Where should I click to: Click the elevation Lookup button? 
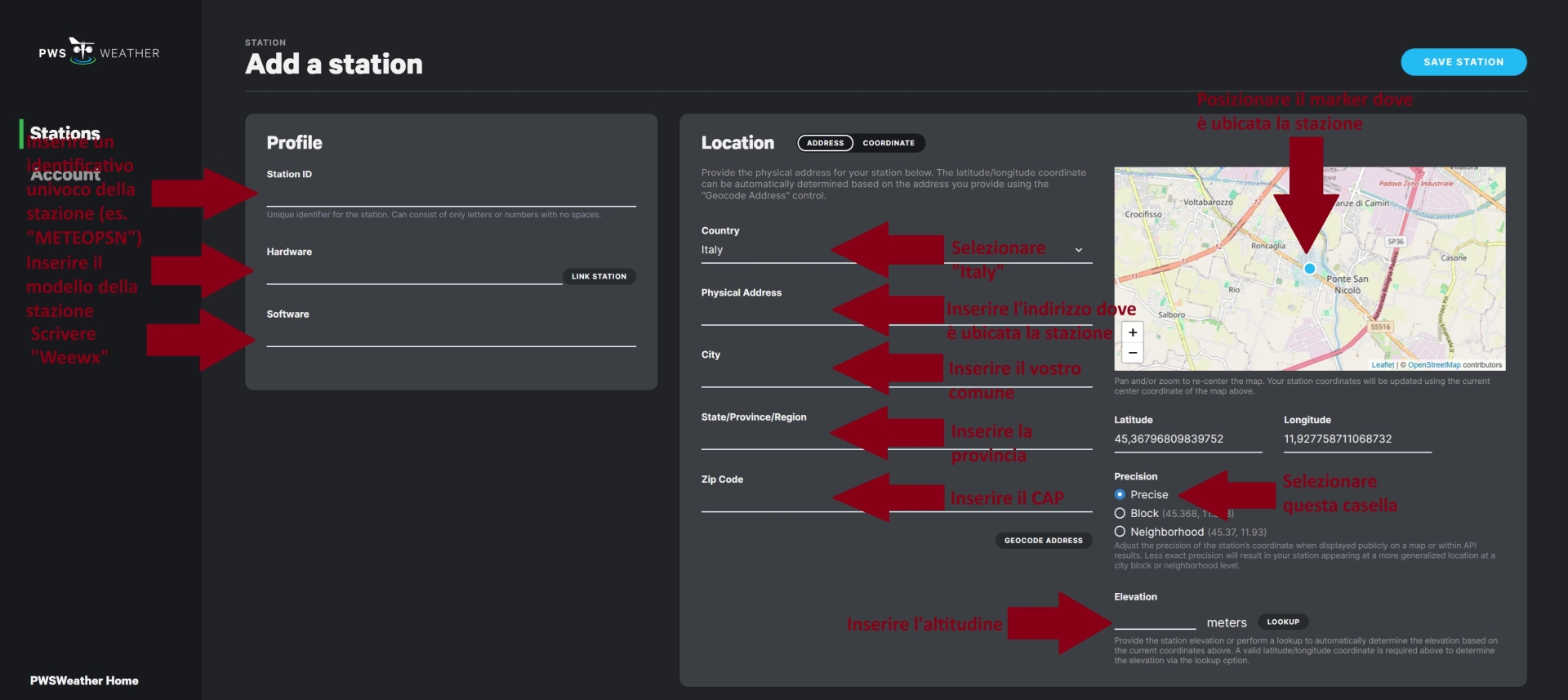pos(1283,622)
